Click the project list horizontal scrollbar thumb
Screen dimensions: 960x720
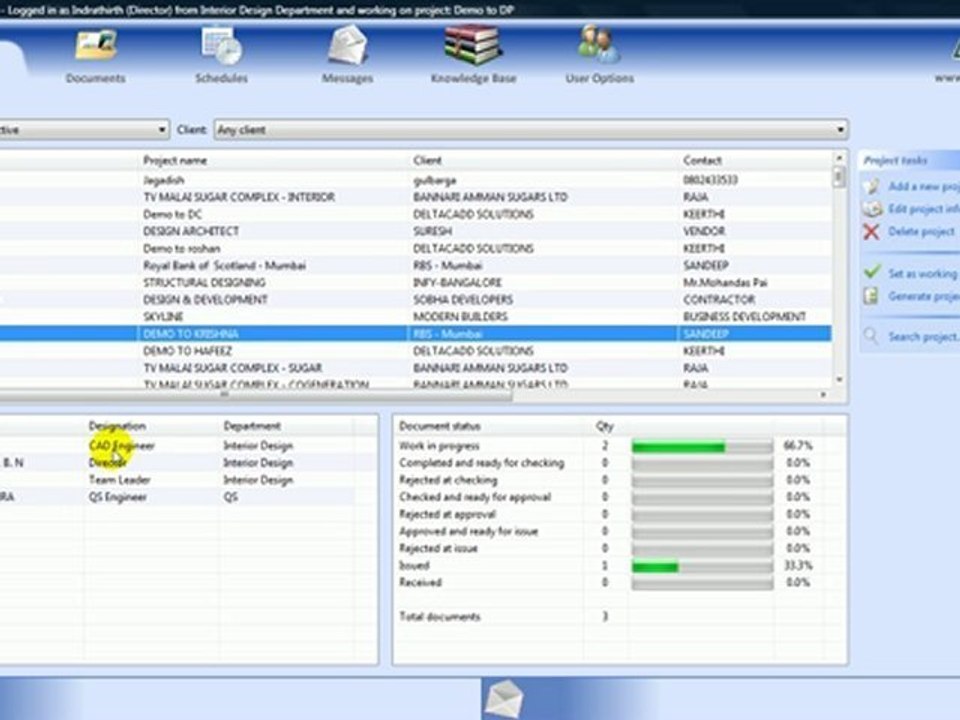coord(256,395)
